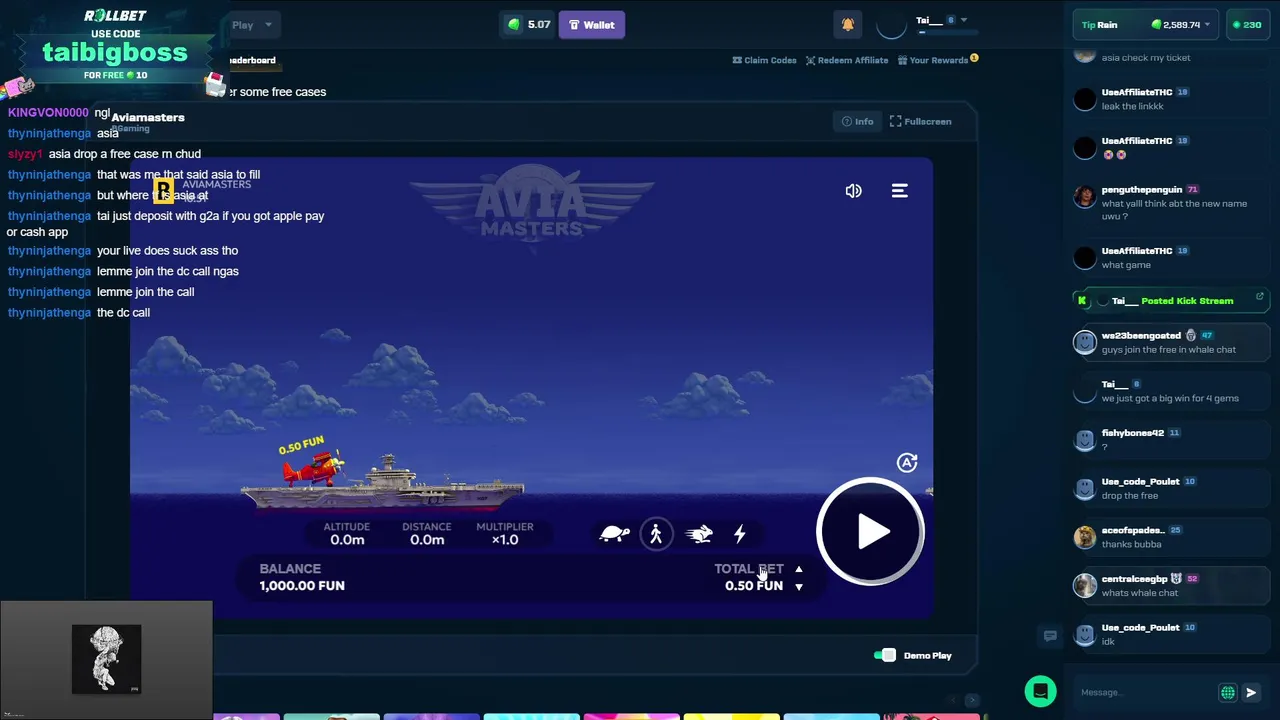This screenshot has height=720, width=1280.
Task: Send the chat message arrow button
Action: pyautogui.click(x=1251, y=692)
